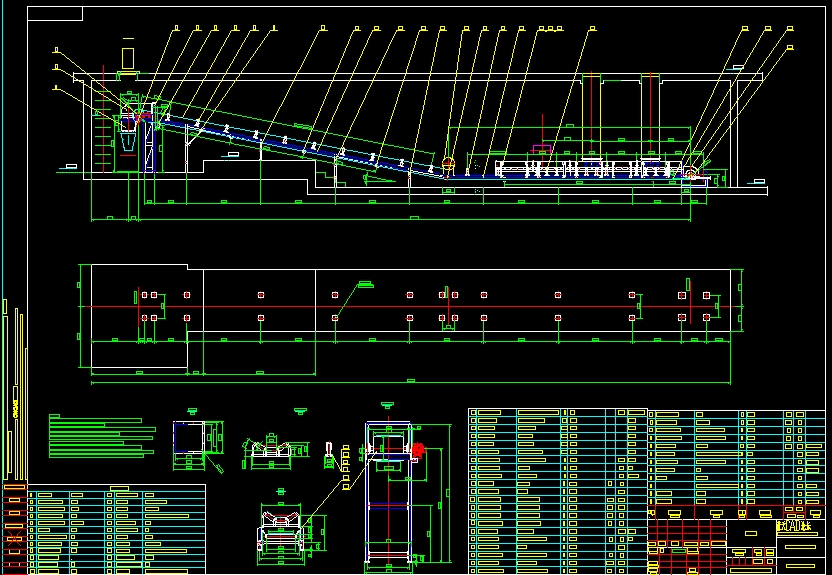Viewport: 832px width, 575px height.
Task: Select the magenta rectangle on horizontal conveyor section
Action: pos(541,149)
